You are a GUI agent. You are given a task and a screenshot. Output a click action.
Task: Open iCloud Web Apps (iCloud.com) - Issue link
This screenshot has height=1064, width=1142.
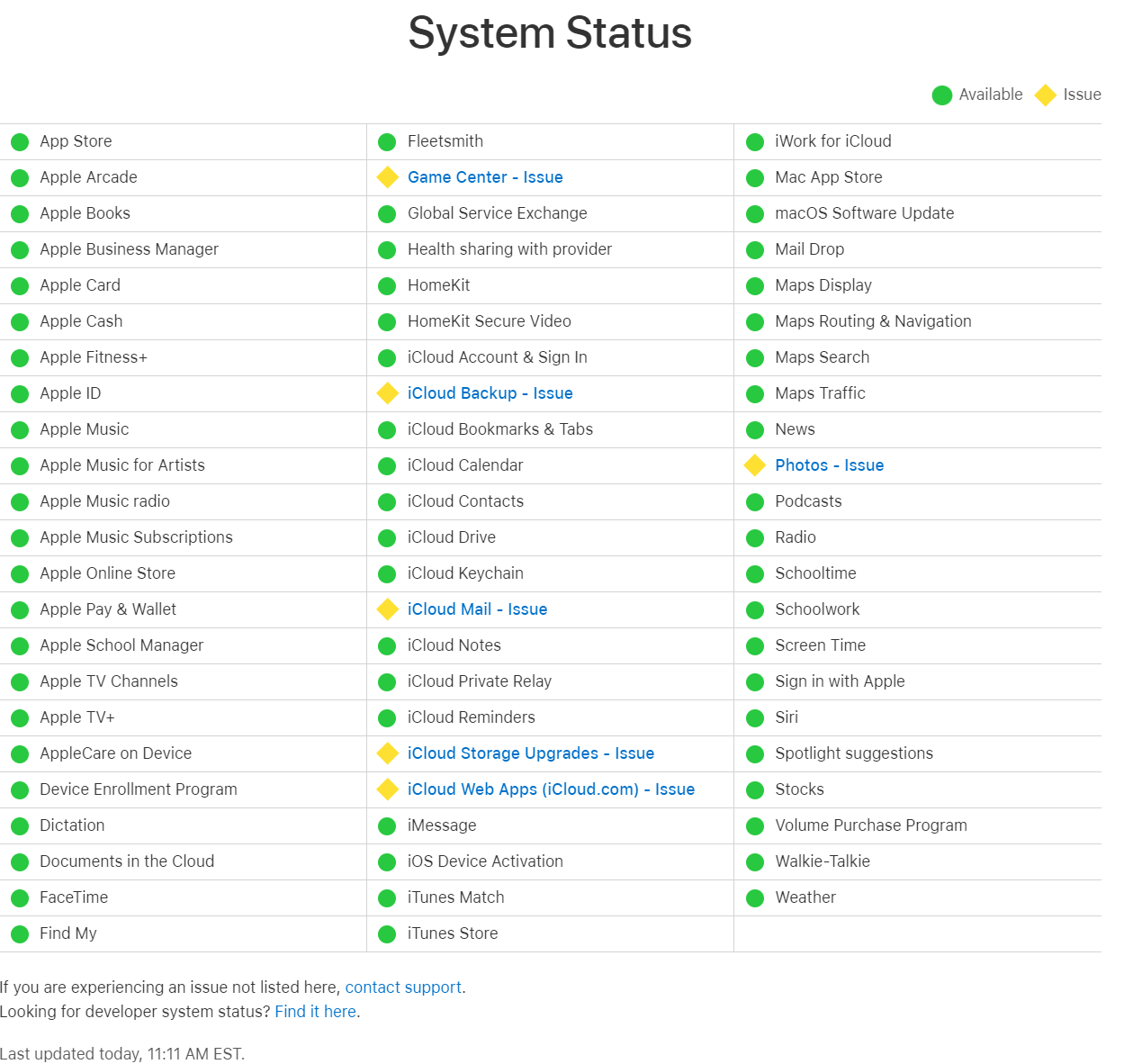click(551, 789)
